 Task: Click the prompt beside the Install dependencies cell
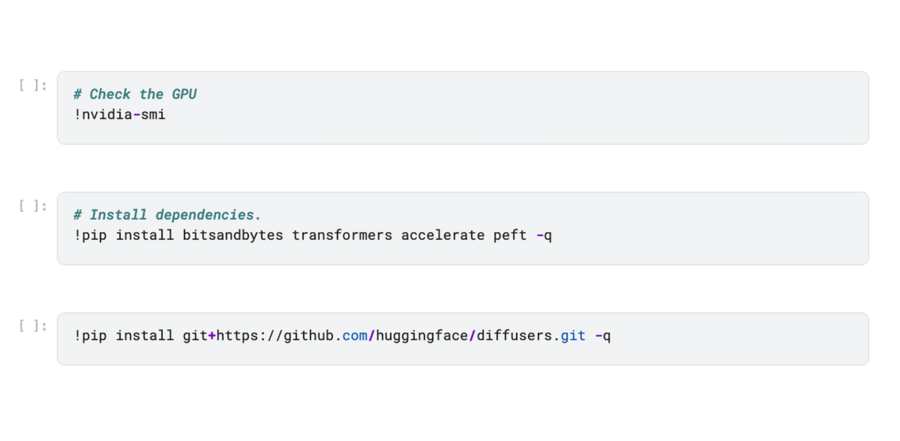coord(33,206)
